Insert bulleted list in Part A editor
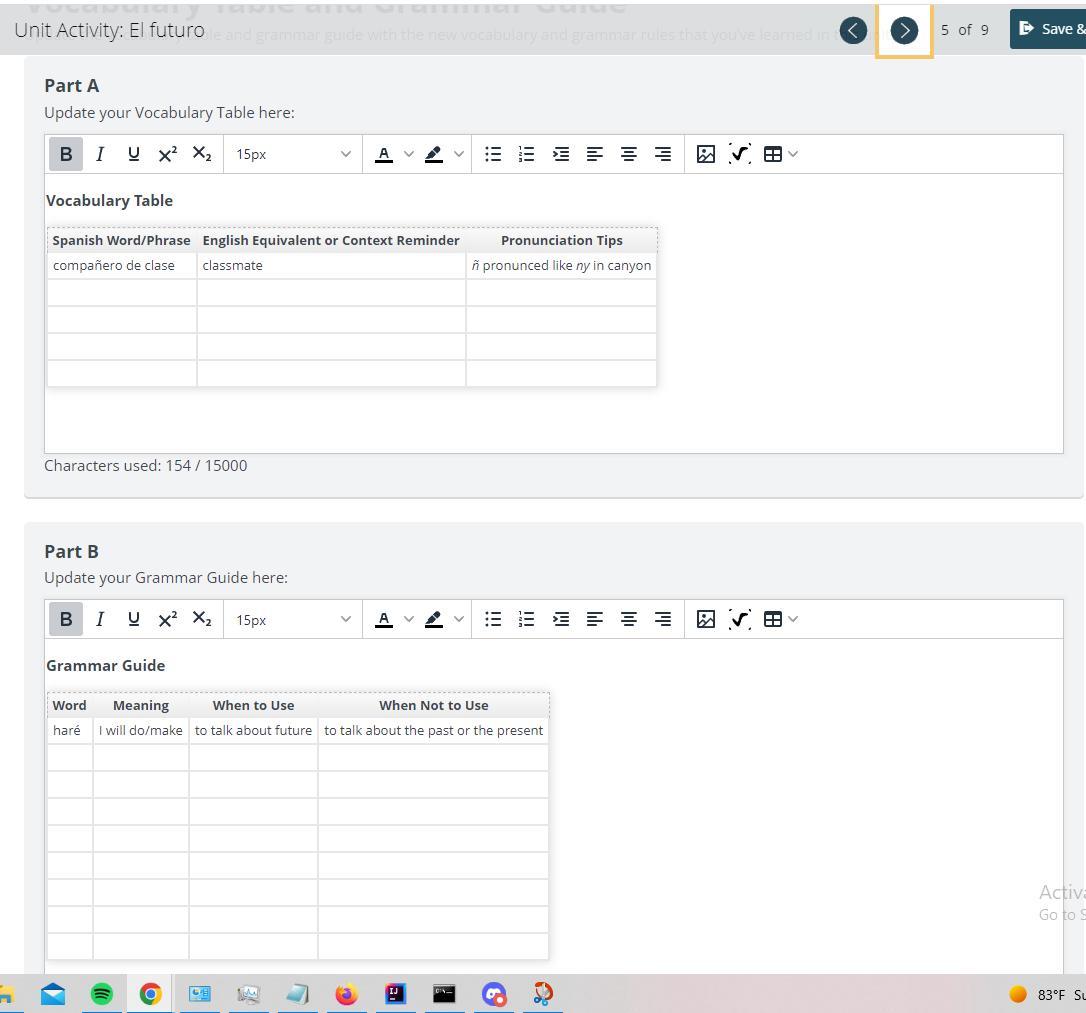Viewport: 1086px width, 1013px height. coord(493,154)
